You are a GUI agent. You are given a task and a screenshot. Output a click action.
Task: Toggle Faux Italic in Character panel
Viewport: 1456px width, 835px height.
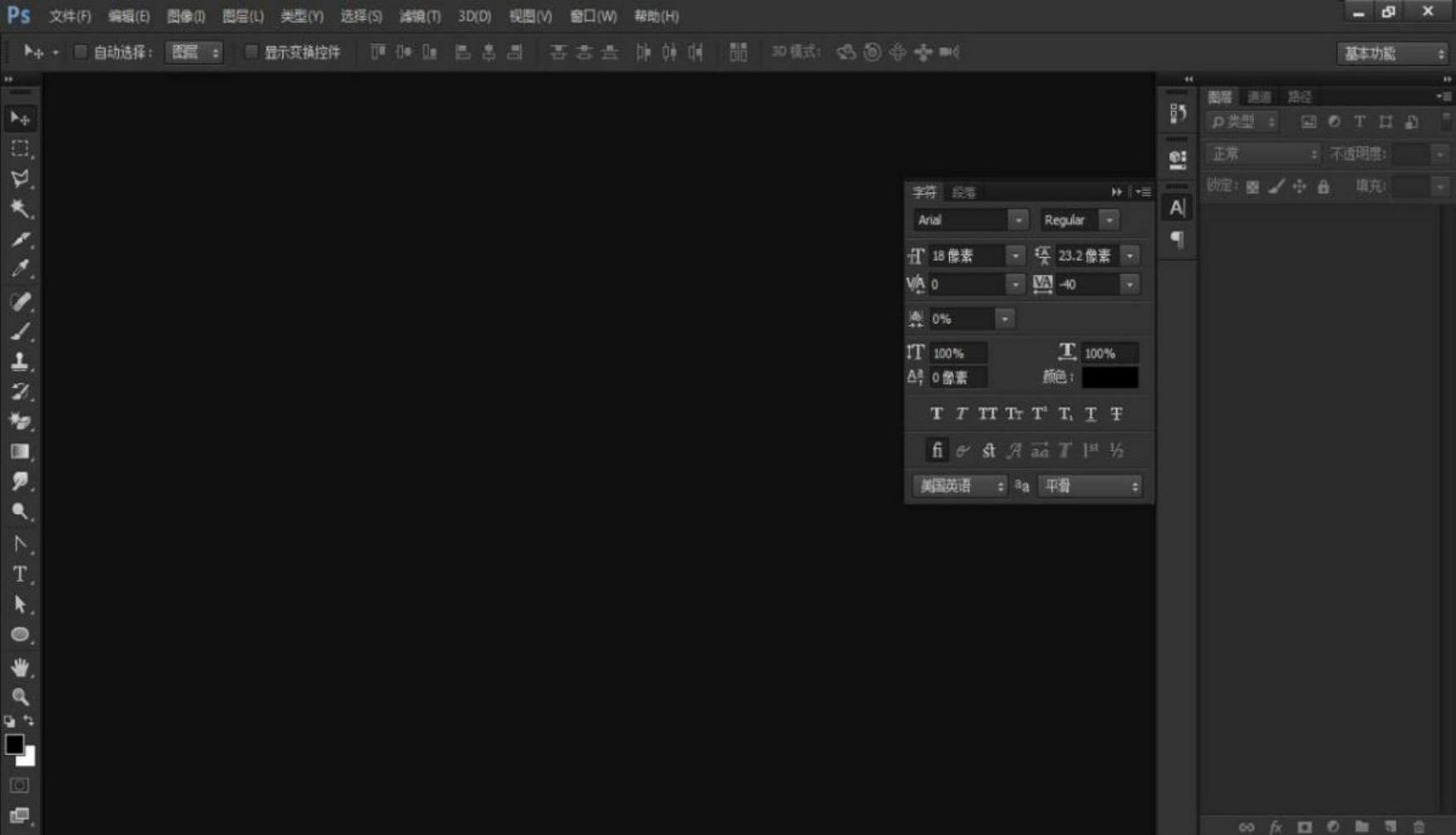click(x=962, y=414)
